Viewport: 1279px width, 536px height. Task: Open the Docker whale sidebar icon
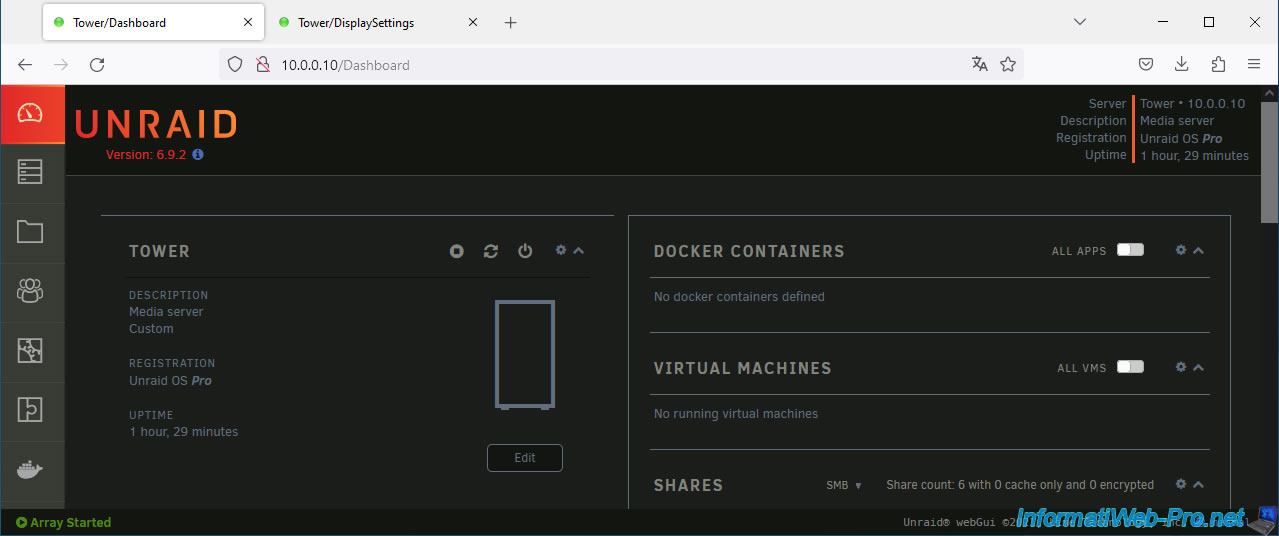click(x=31, y=469)
